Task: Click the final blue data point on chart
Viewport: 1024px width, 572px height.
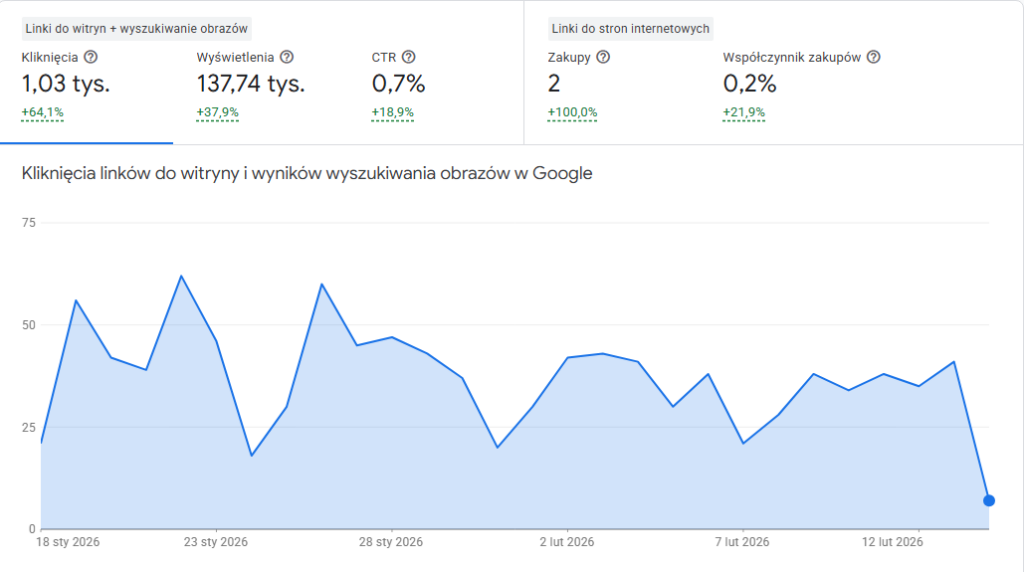Action: (988, 500)
